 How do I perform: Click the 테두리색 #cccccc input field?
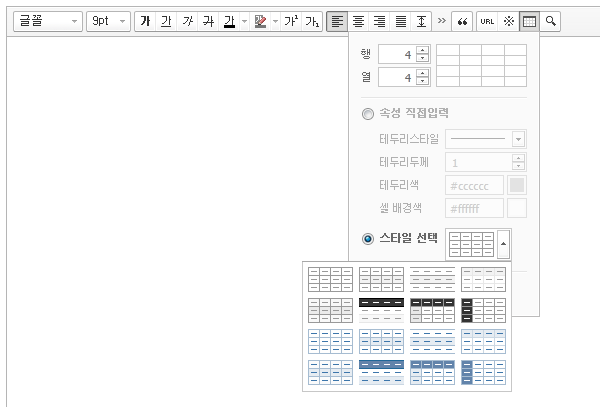(x=474, y=185)
